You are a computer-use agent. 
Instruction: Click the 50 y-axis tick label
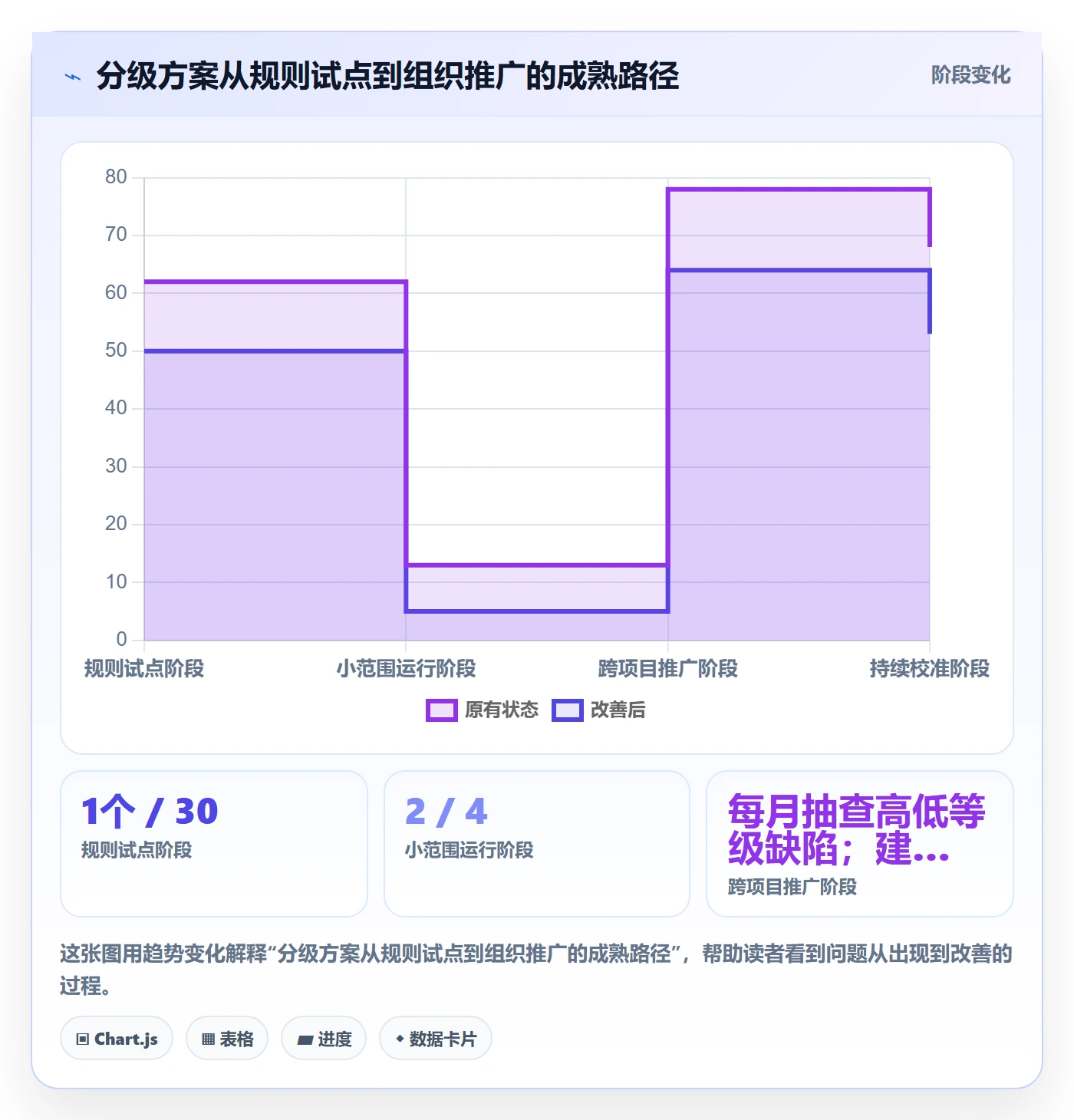116,351
